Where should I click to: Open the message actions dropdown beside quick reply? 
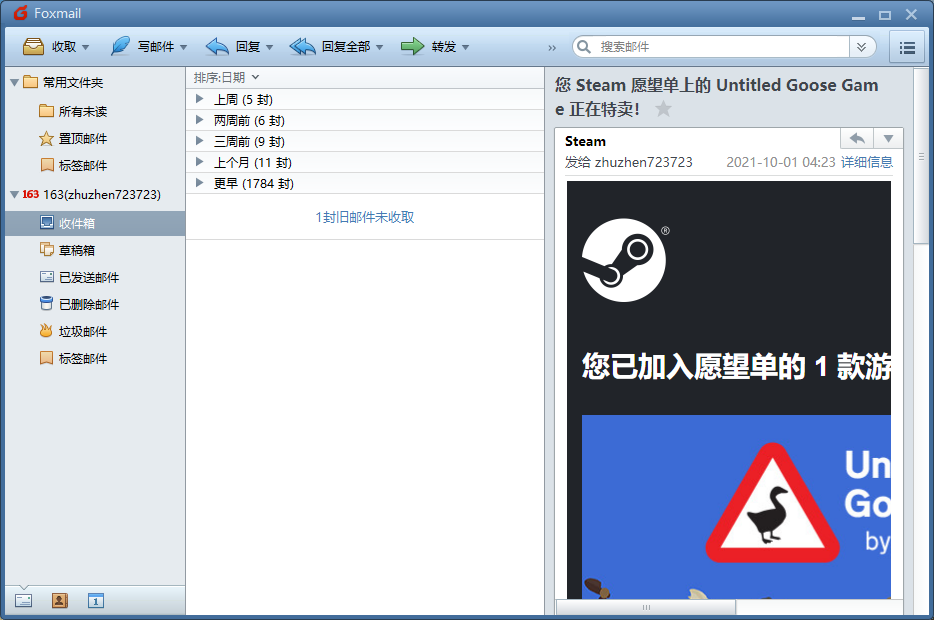[888, 139]
